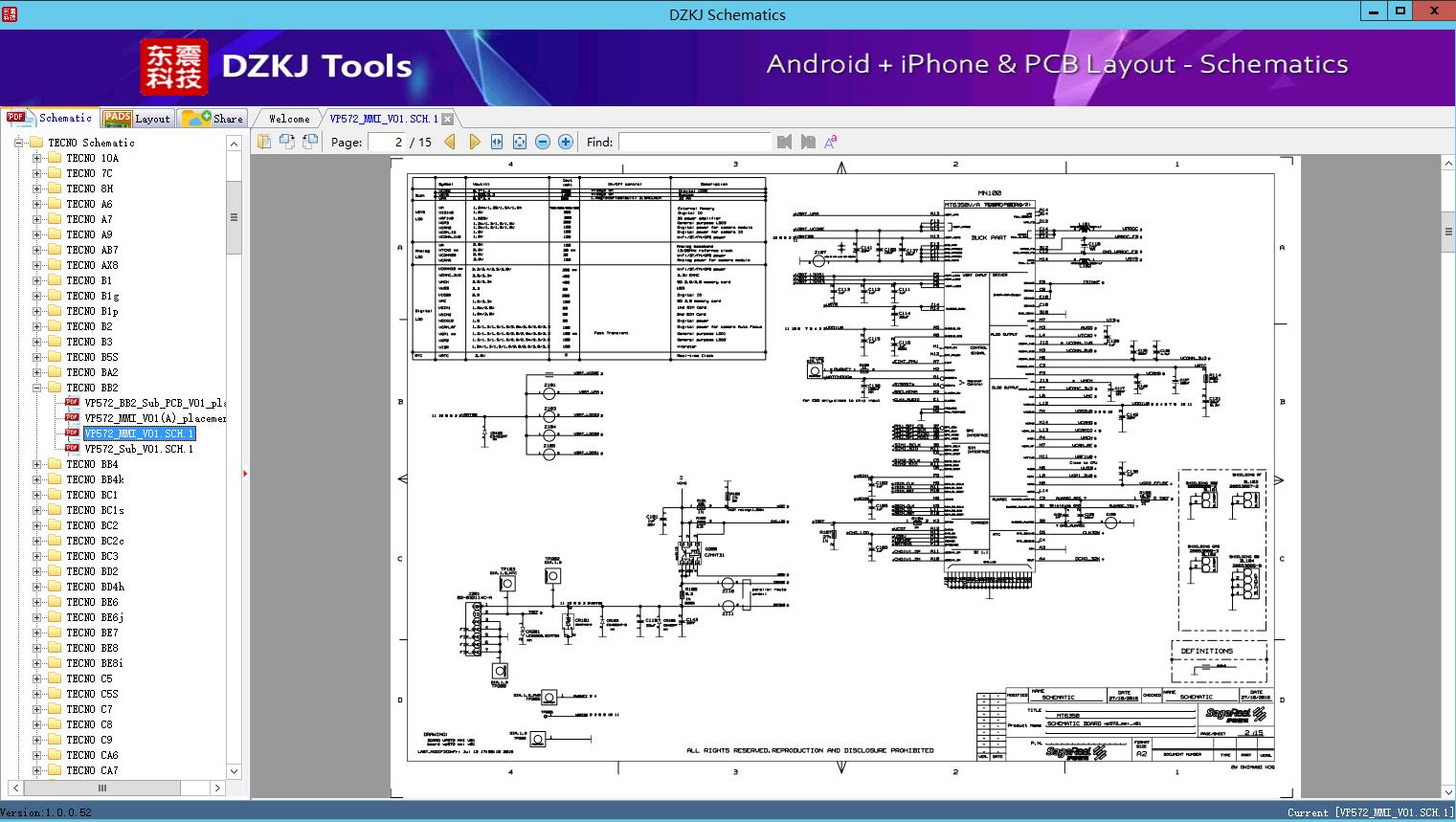
Task: Click PDF icon of VP572_Sub_V01.SCH.1
Action: click(73, 448)
